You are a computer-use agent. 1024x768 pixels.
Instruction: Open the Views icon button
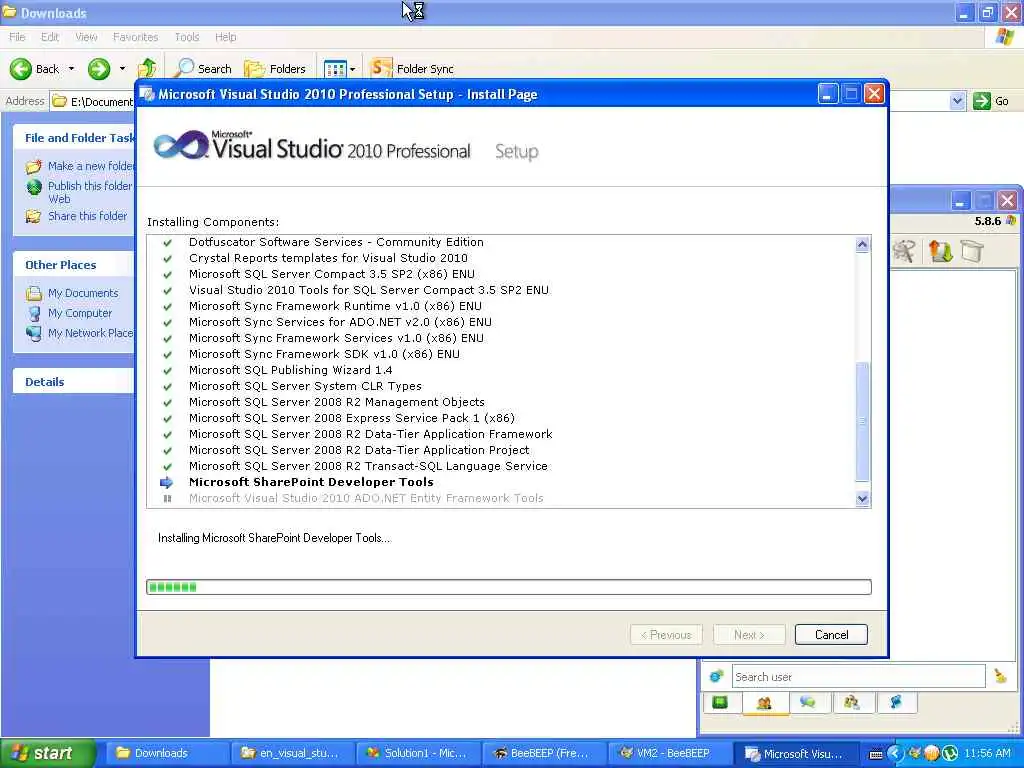(335, 69)
